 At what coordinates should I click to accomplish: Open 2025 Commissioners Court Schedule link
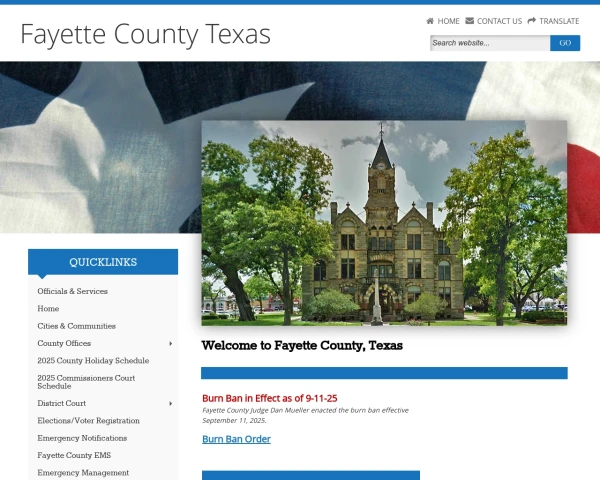tap(86, 382)
